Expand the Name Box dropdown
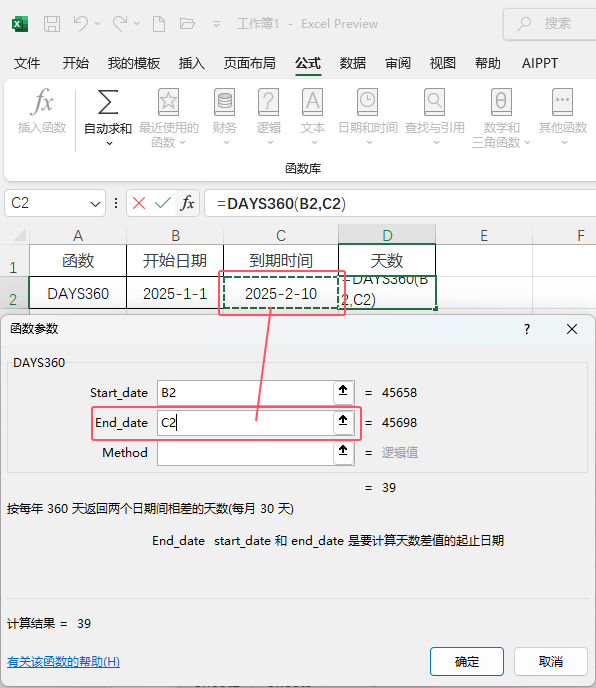This screenshot has width=596, height=688. tap(95, 204)
